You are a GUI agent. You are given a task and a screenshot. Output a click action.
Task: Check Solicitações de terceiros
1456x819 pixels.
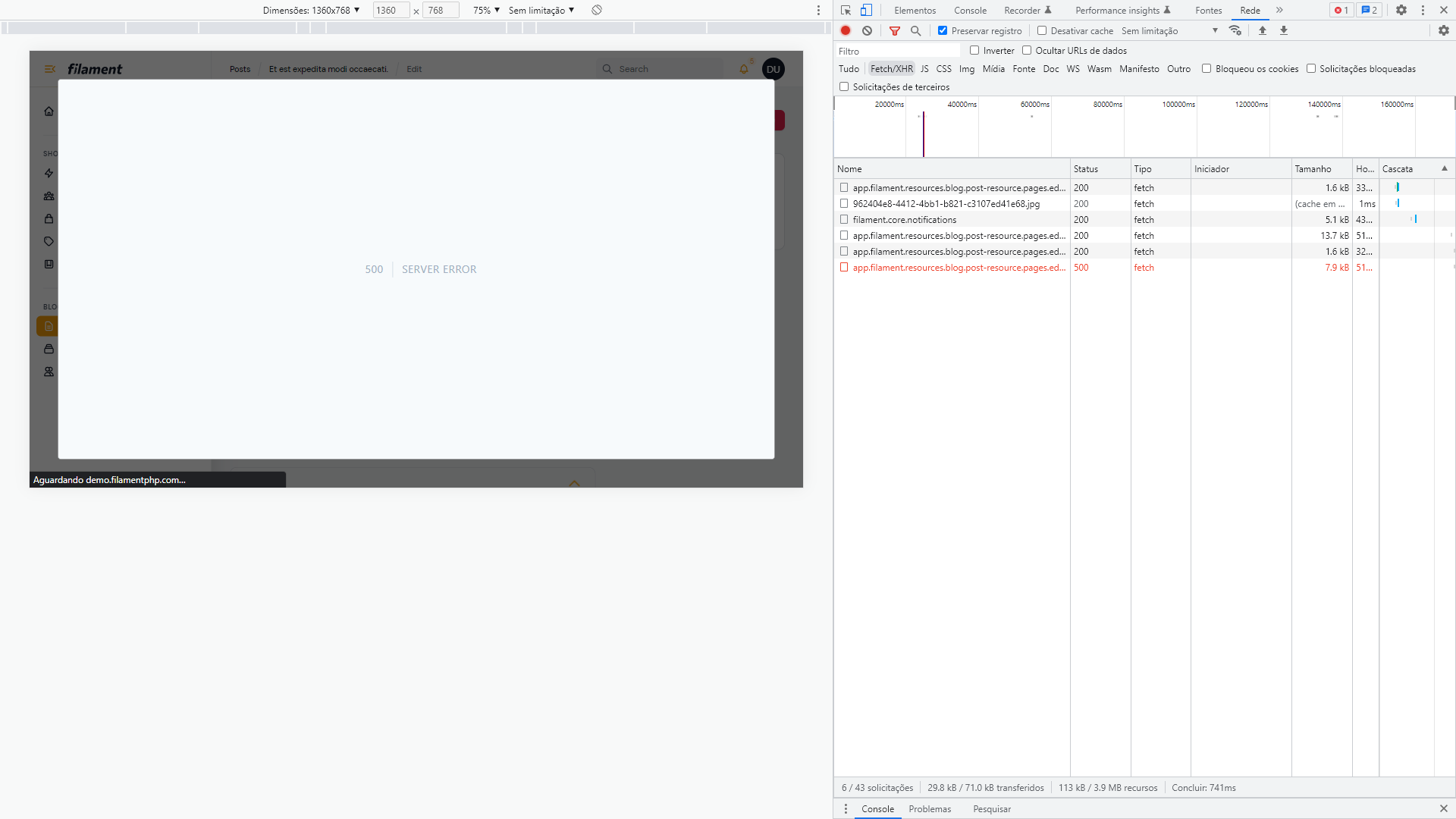click(x=844, y=86)
